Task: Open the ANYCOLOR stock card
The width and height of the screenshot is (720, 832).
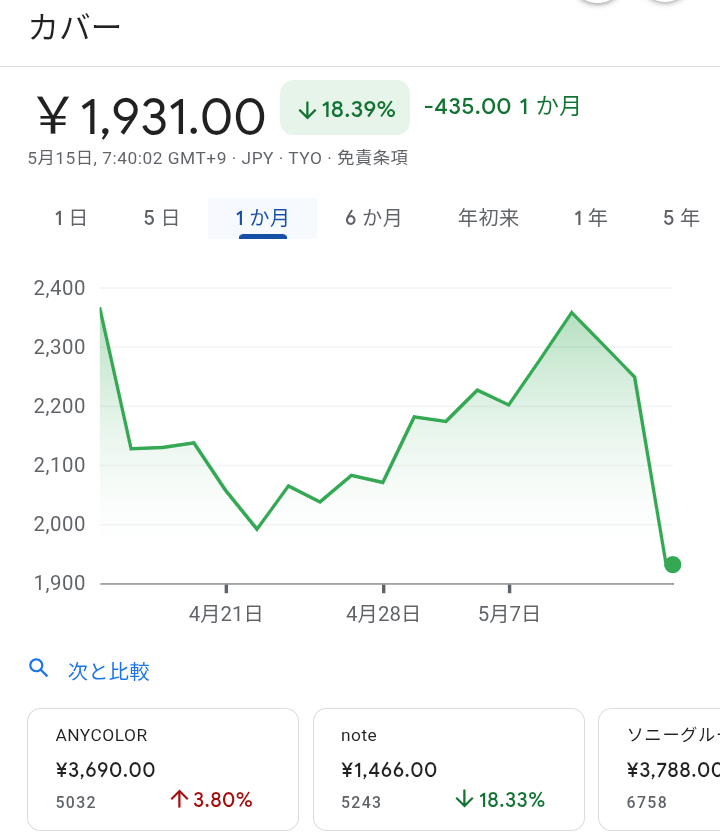Action: coord(163,768)
